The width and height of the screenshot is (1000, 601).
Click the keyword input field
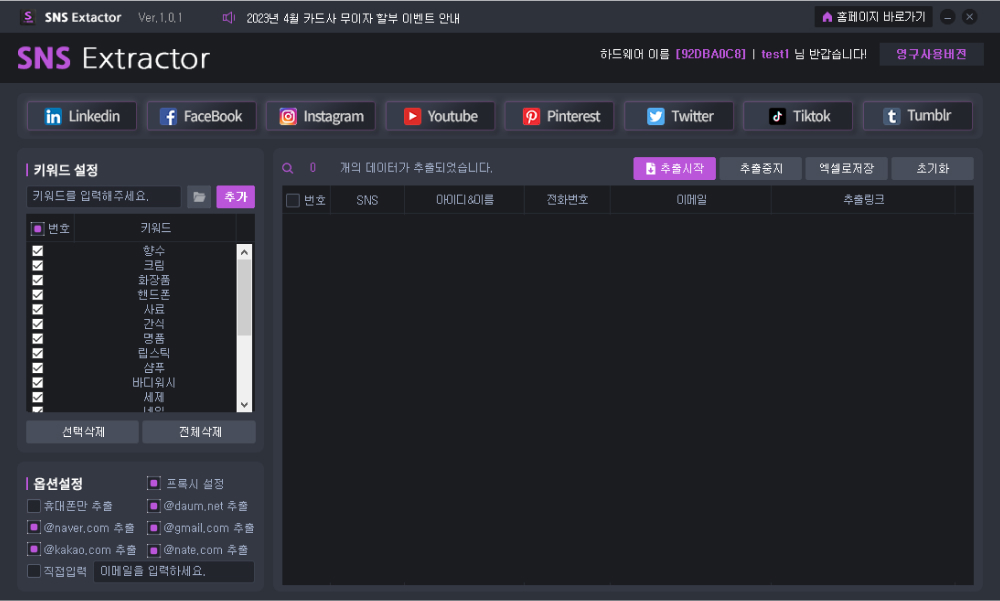104,197
